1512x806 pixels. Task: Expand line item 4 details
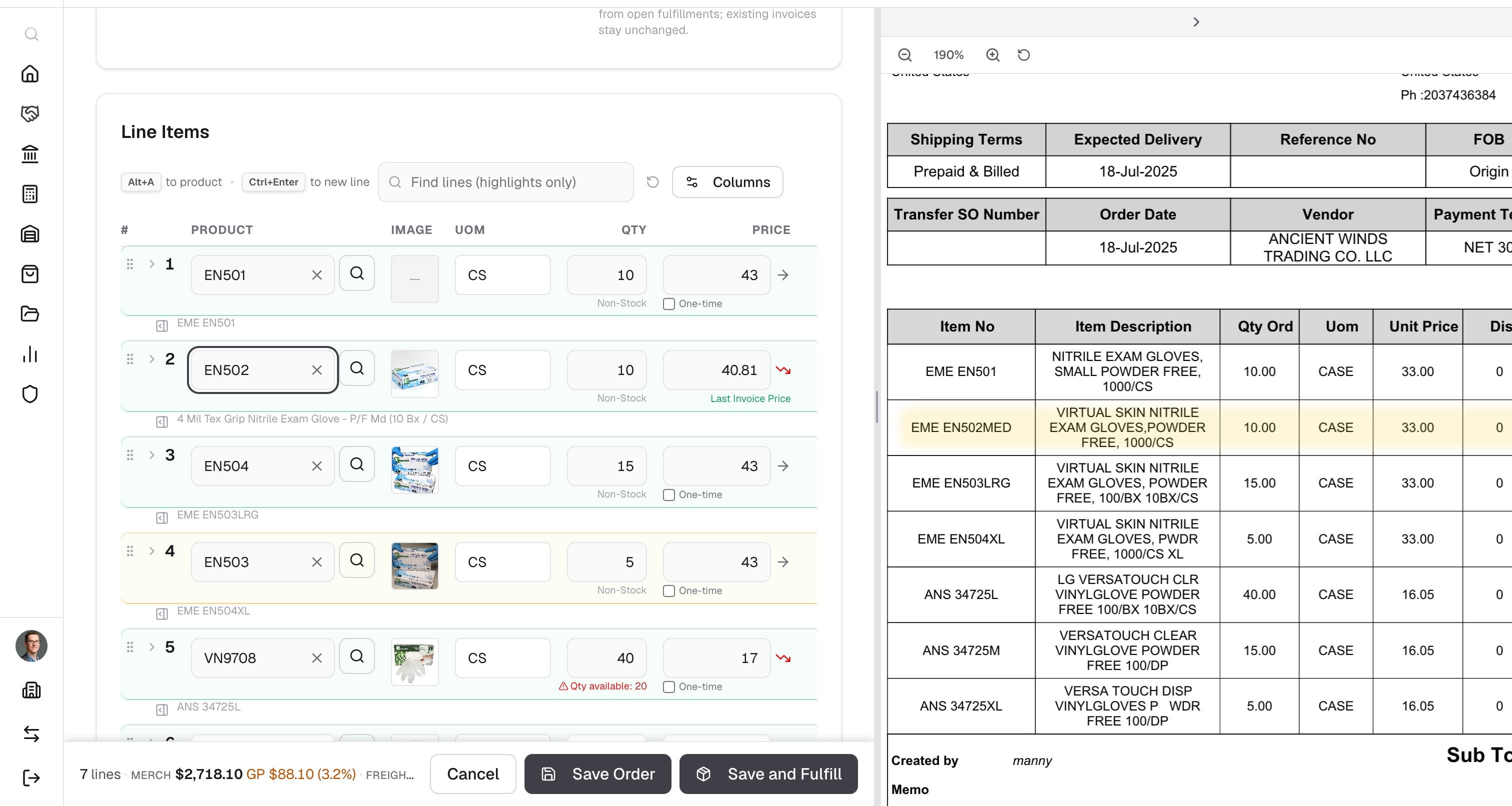tap(151, 551)
